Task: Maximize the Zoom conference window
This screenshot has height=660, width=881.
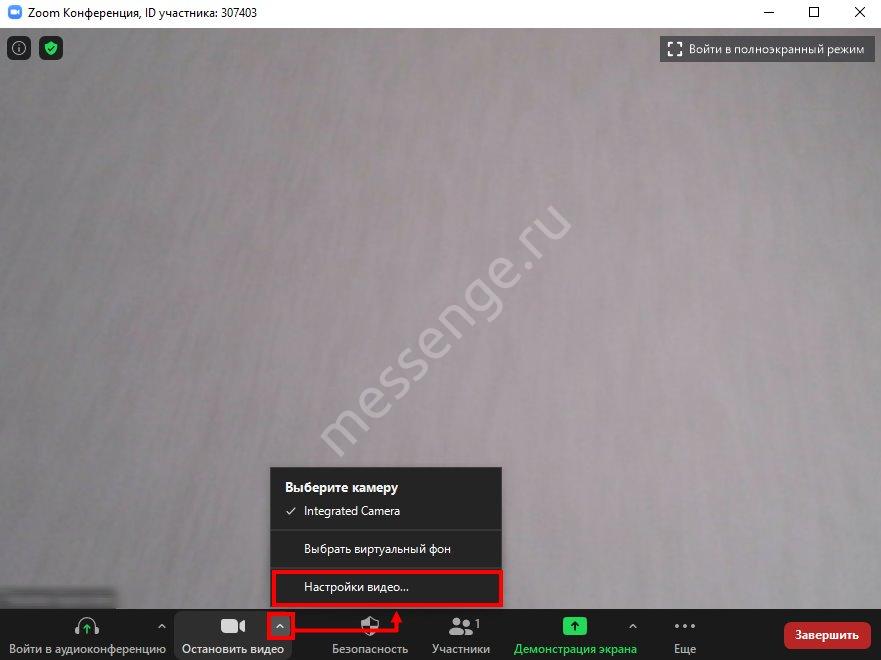Action: pyautogui.click(x=814, y=12)
